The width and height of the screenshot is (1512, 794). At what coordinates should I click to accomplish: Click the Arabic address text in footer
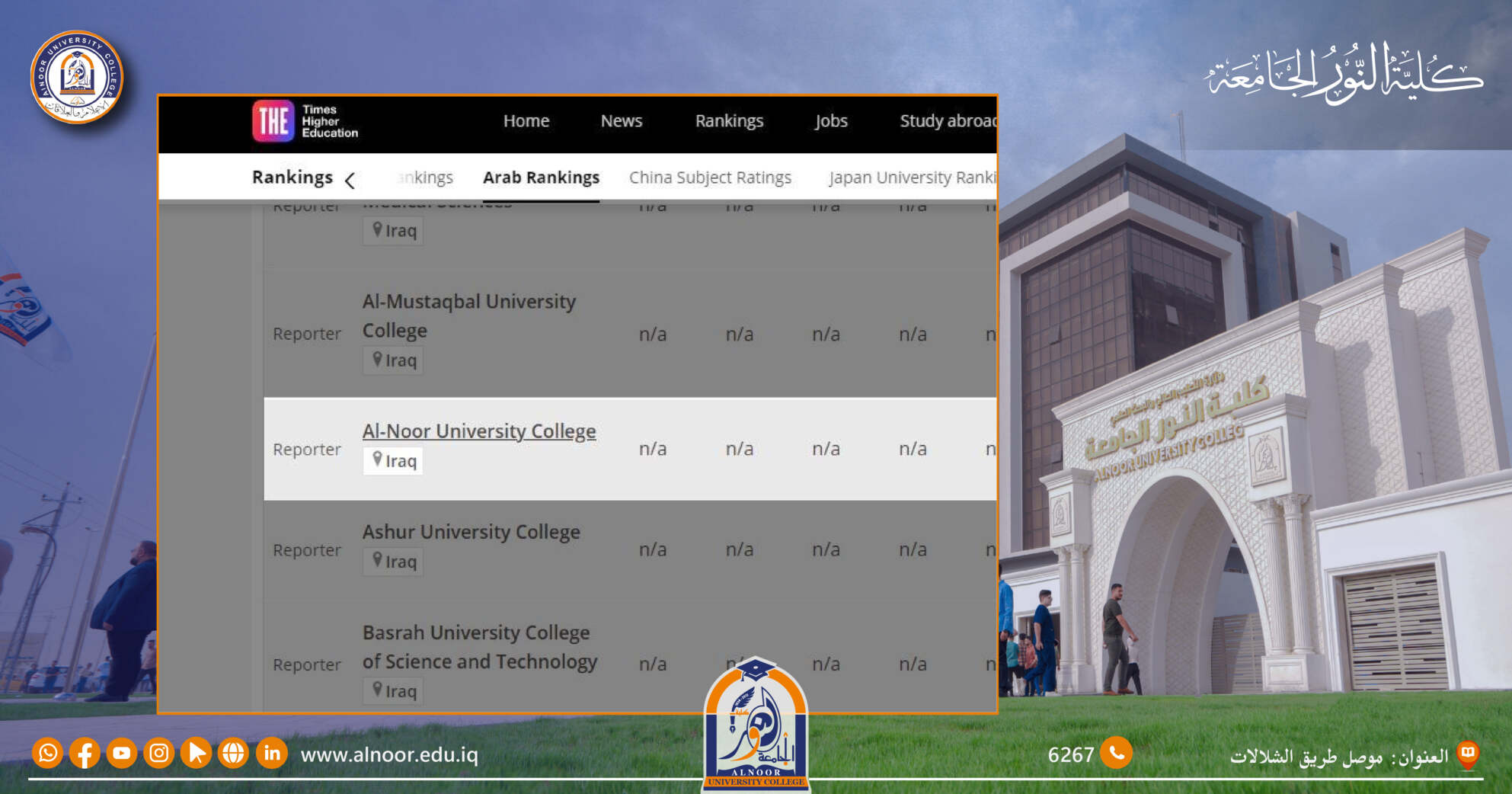click(x=1339, y=757)
